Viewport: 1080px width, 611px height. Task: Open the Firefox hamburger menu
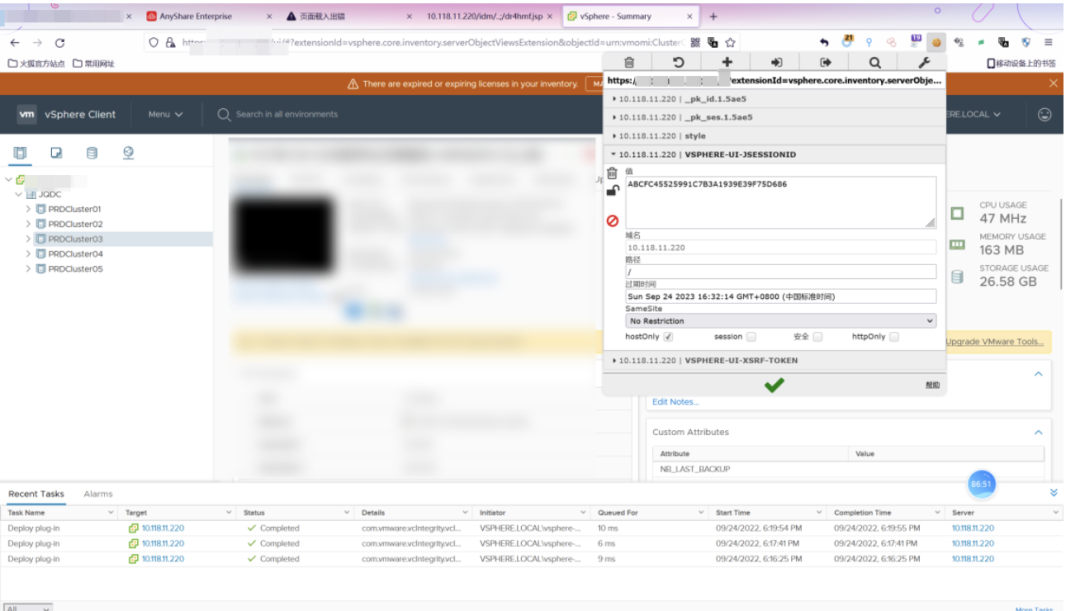(x=1048, y=42)
